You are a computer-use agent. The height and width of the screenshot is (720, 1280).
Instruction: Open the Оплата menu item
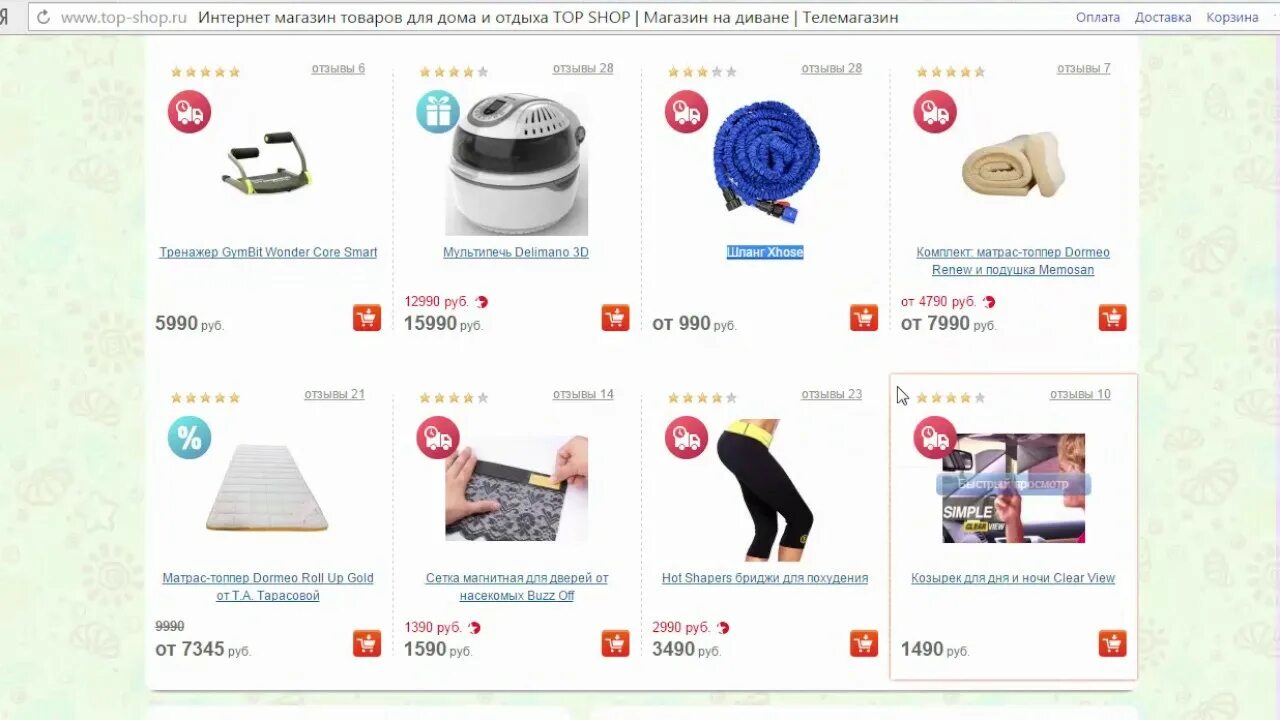pyautogui.click(x=1098, y=17)
